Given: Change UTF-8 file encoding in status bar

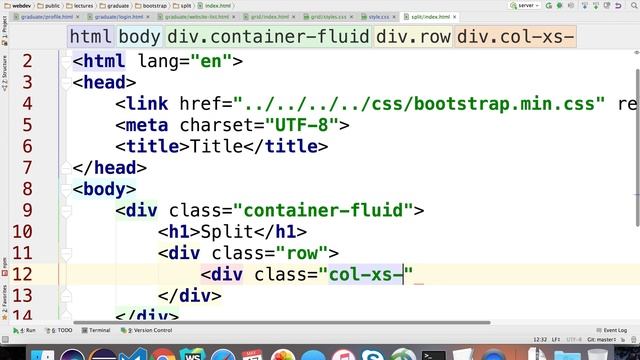Looking at the screenshot, I should tap(574, 340).
